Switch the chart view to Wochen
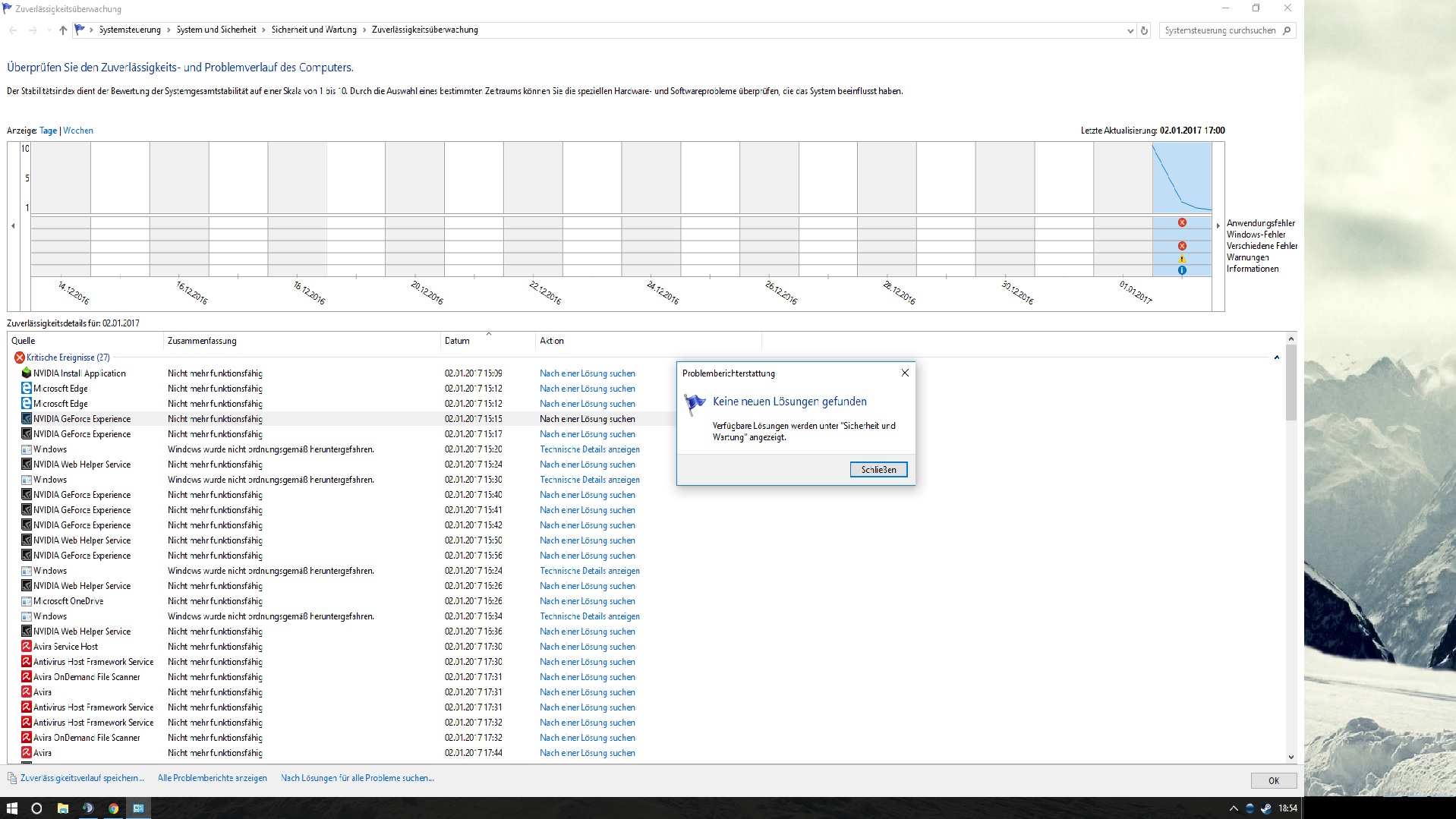The width and height of the screenshot is (1456, 819). pyautogui.click(x=78, y=131)
